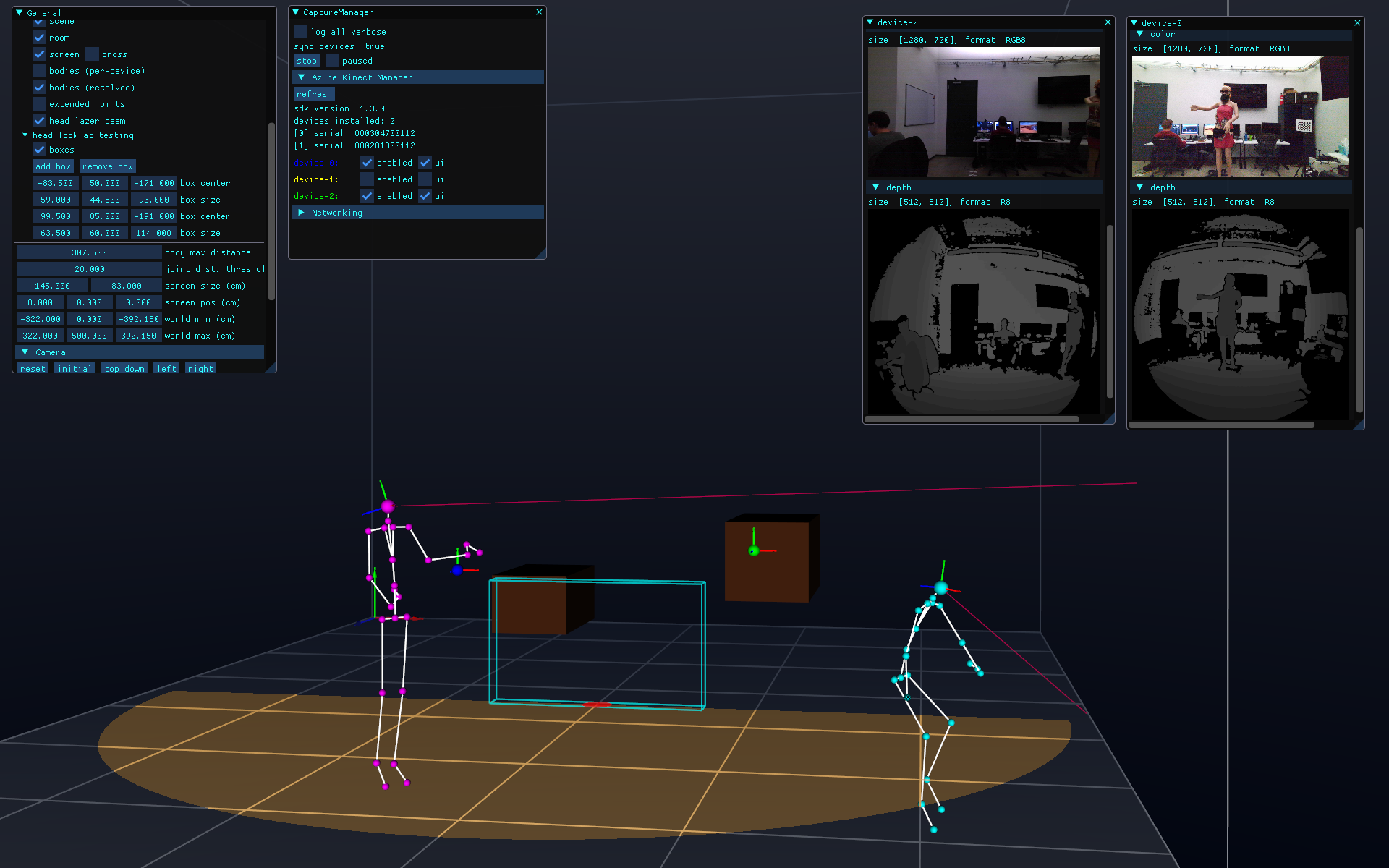Uncheck the boxes checkbox
This screenshot has height=868, width=1389.
(x=39, y=150)
